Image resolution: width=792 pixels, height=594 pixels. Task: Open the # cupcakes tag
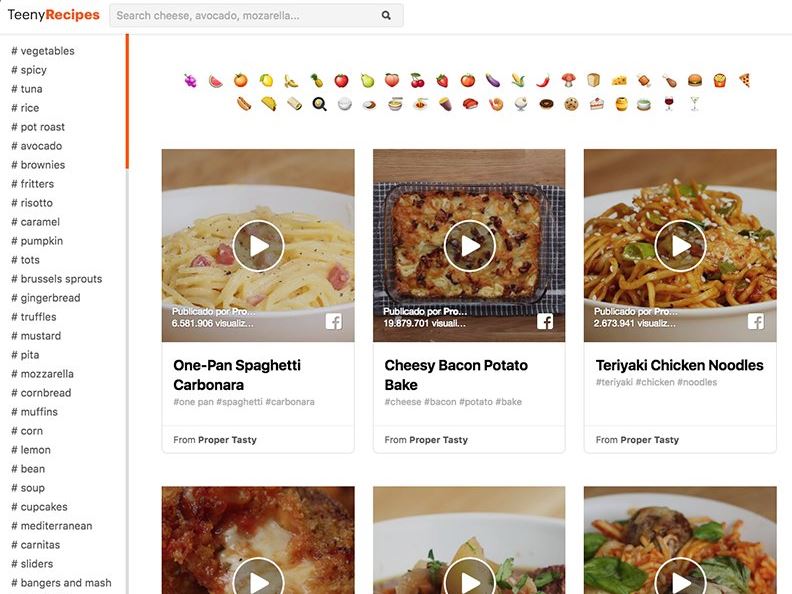[39, 507]
